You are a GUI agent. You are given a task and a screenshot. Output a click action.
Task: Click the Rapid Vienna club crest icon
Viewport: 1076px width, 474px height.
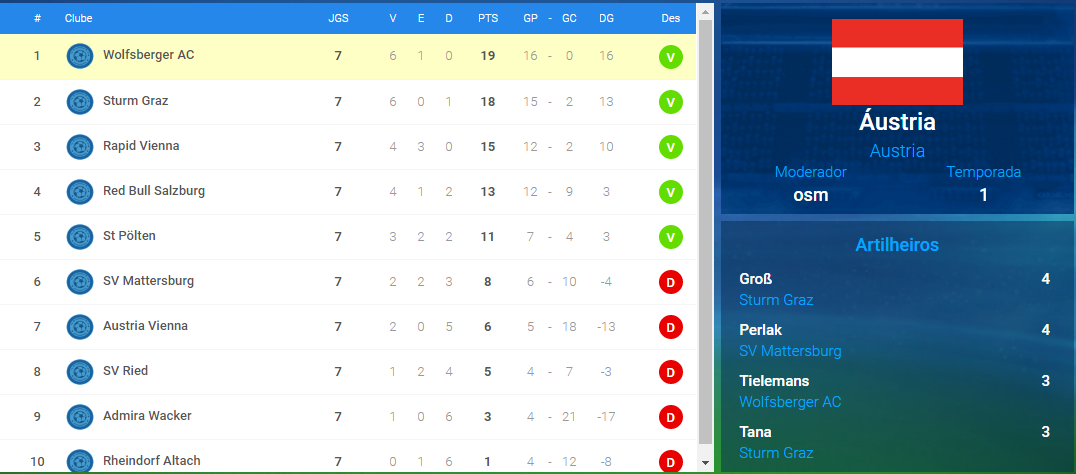point(80,146)
